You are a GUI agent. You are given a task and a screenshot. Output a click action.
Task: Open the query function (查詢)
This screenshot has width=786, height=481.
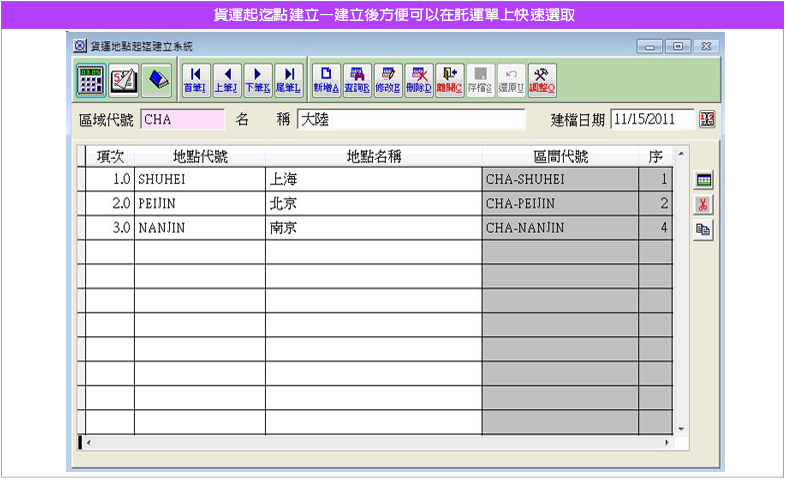tap(357, 79)
